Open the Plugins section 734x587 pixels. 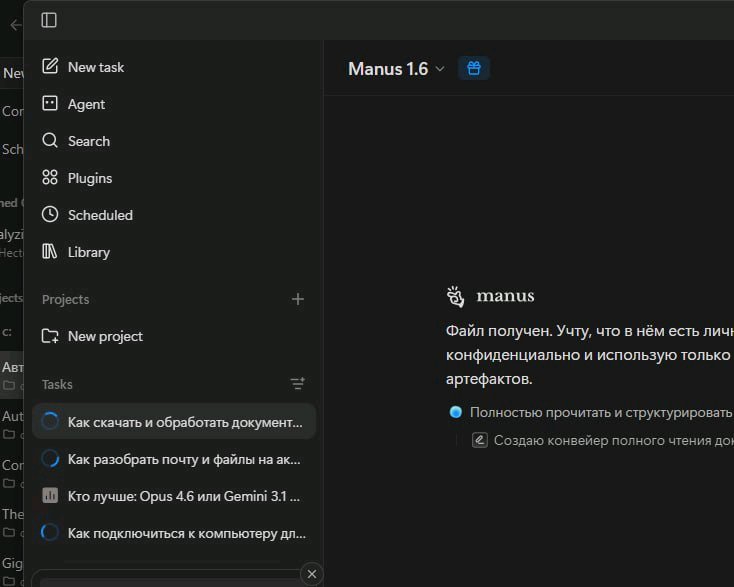pyautogui.click(x=173, y=178)
